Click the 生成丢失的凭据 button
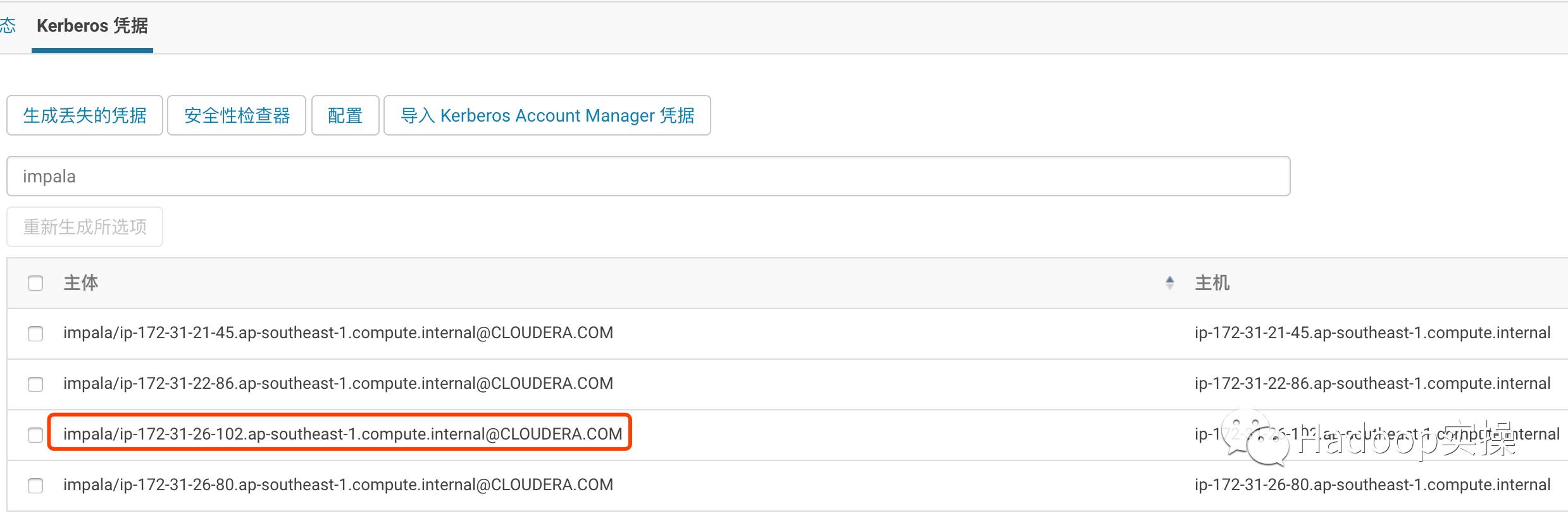This screenshot has height=513, width=1568. (x=85, y=115)
